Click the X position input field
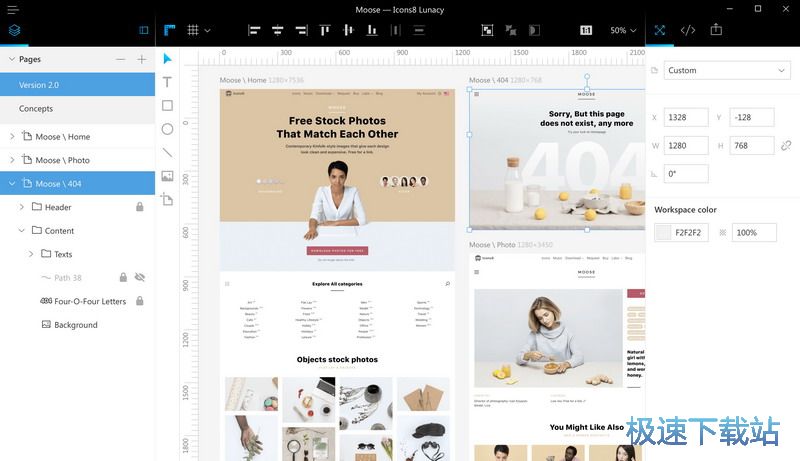800x461 pixels. pos(686,118)
